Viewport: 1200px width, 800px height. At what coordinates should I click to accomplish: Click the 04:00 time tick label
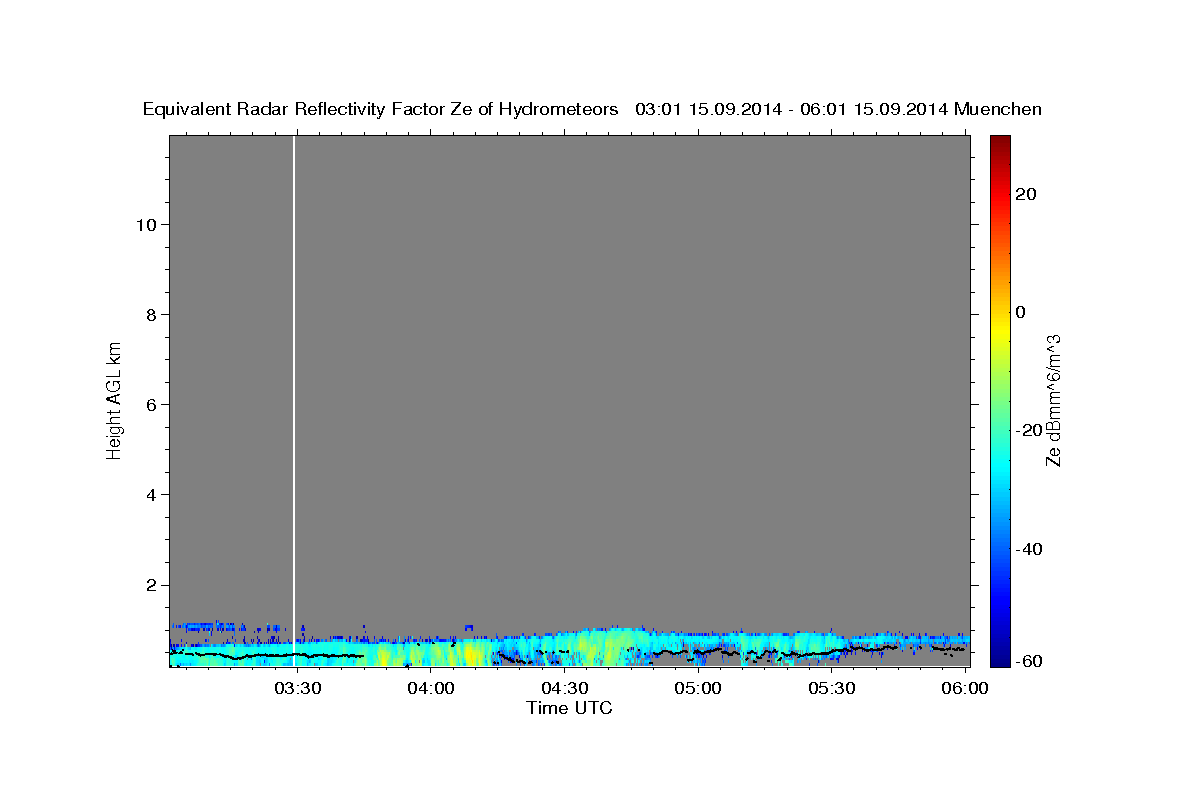[431, 688]
